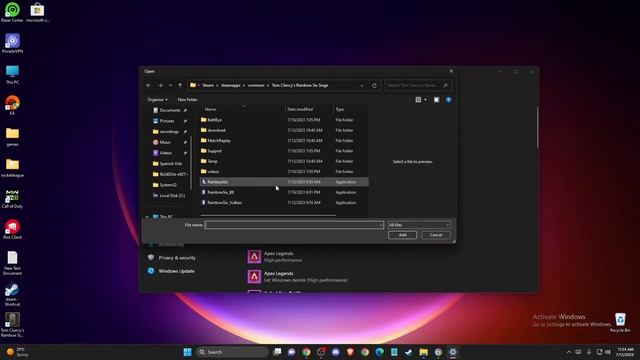This screenshot has height=360, width=640.
Task: Refresh the current folder listing
Action: coord(374,86)
